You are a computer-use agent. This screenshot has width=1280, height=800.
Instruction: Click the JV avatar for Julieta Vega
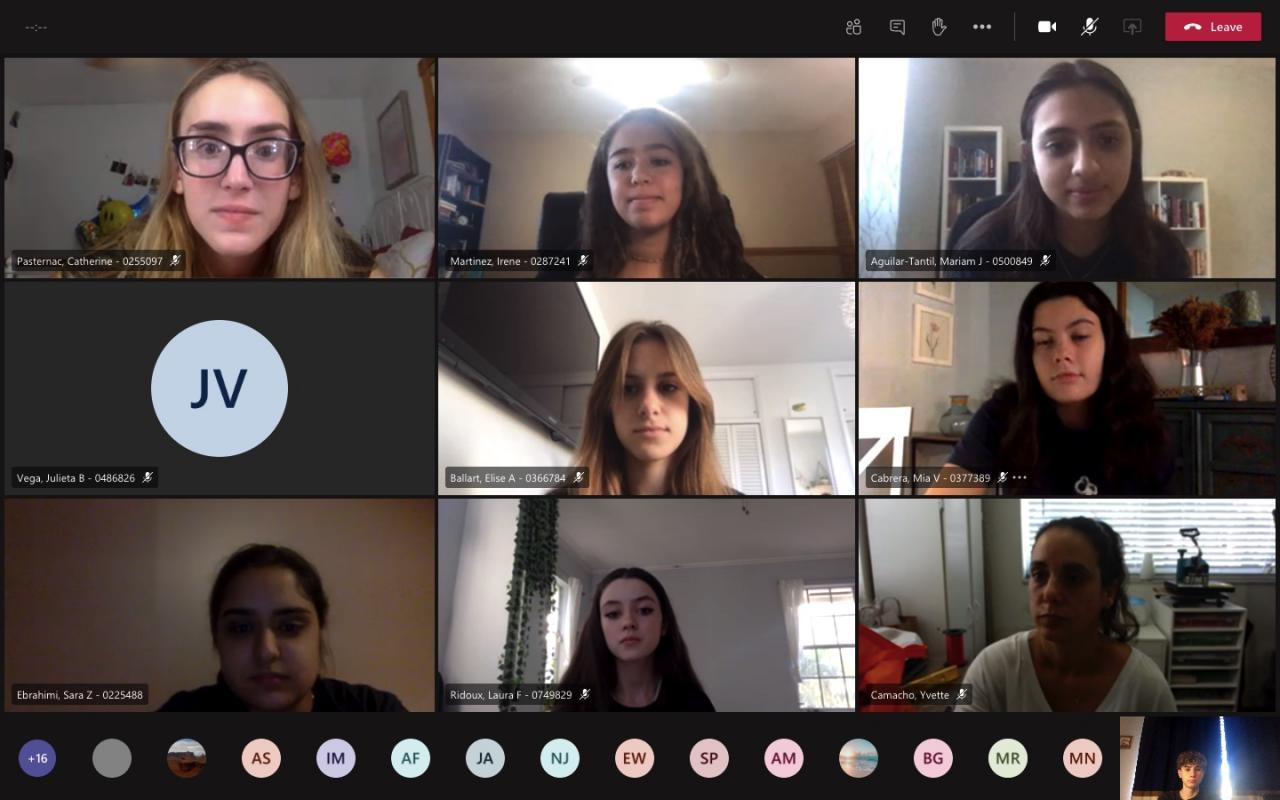pyautogui.click(x=219, y=389)
